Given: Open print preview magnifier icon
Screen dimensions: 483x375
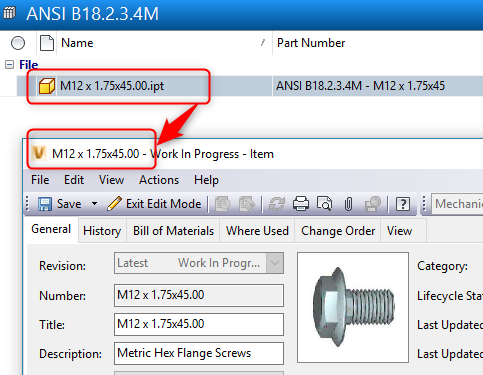Looking at the screenshot, I should [325, 204].
